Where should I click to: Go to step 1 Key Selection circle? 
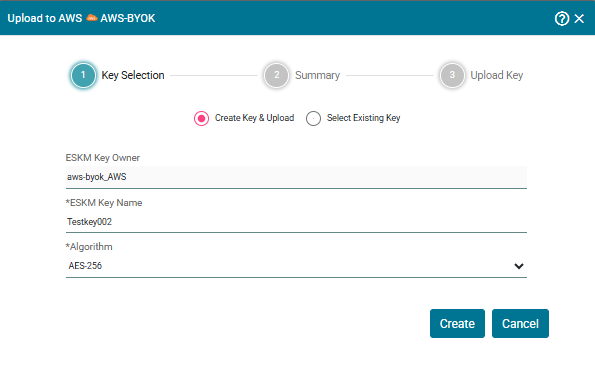pyautogui.click(x=83, y=75)
